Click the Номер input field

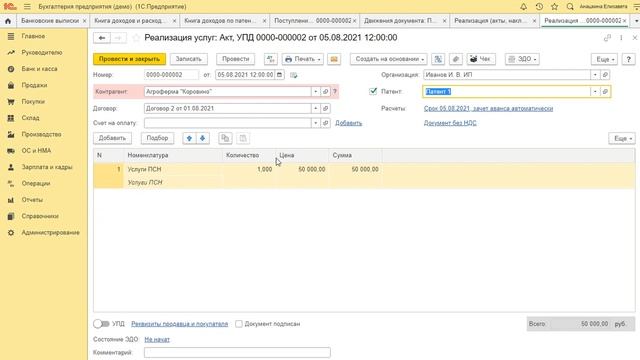tap(171, 75)
